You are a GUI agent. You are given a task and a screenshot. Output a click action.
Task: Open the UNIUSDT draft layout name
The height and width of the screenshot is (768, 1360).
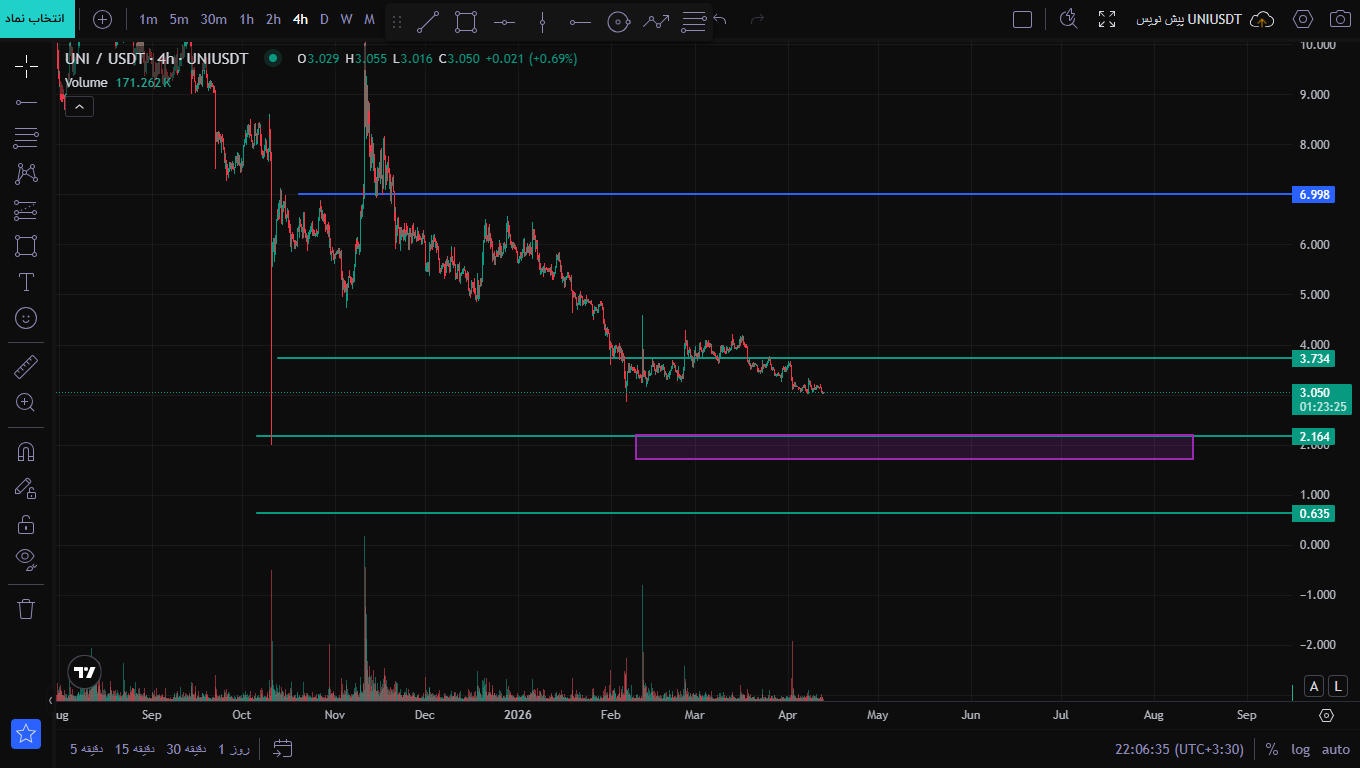pyautogui.click(x=1189, y=19)
